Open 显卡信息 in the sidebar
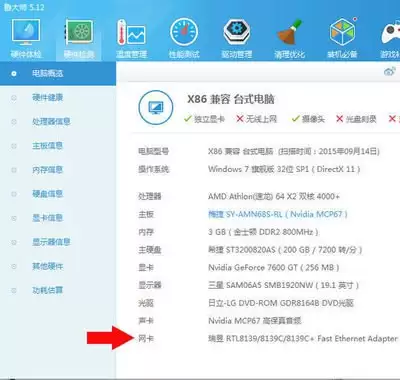400x380 pixels. [x=48, y=218]
